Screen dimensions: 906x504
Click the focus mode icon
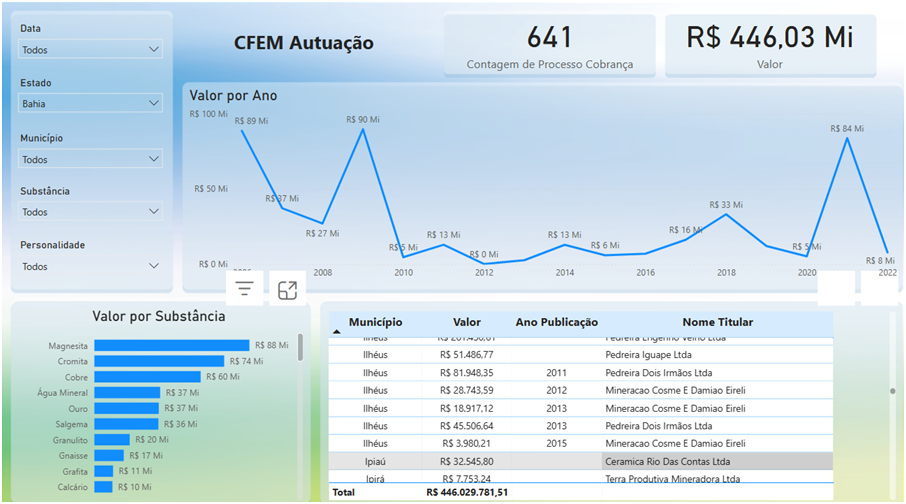pyautogui.click(x=287, y=290)
